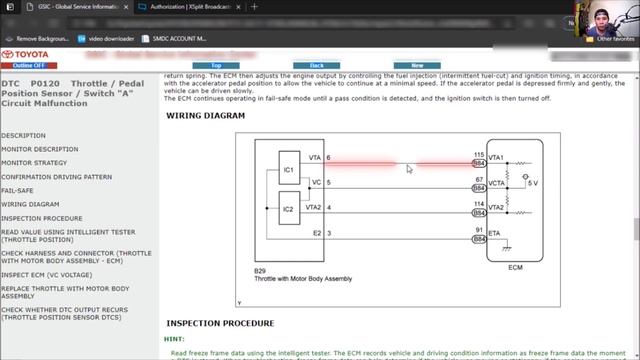Image resolution: width=640 pixels, height=360 pixels.
Task: Open the SMDC ACCOUNT bookmark
Action: (x=174, y=39)
